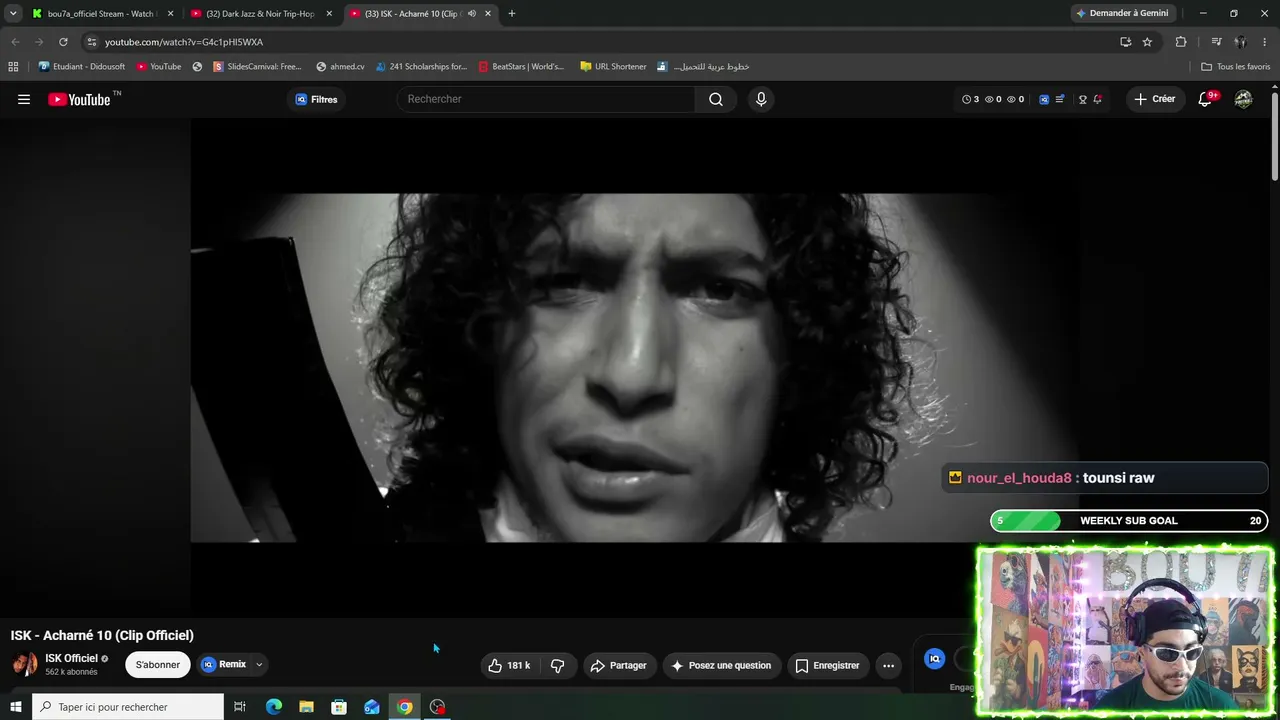This screenshot has height=720, width=1280.
Task: Click the Windows taskbar search box
Action: click(128, 707)
